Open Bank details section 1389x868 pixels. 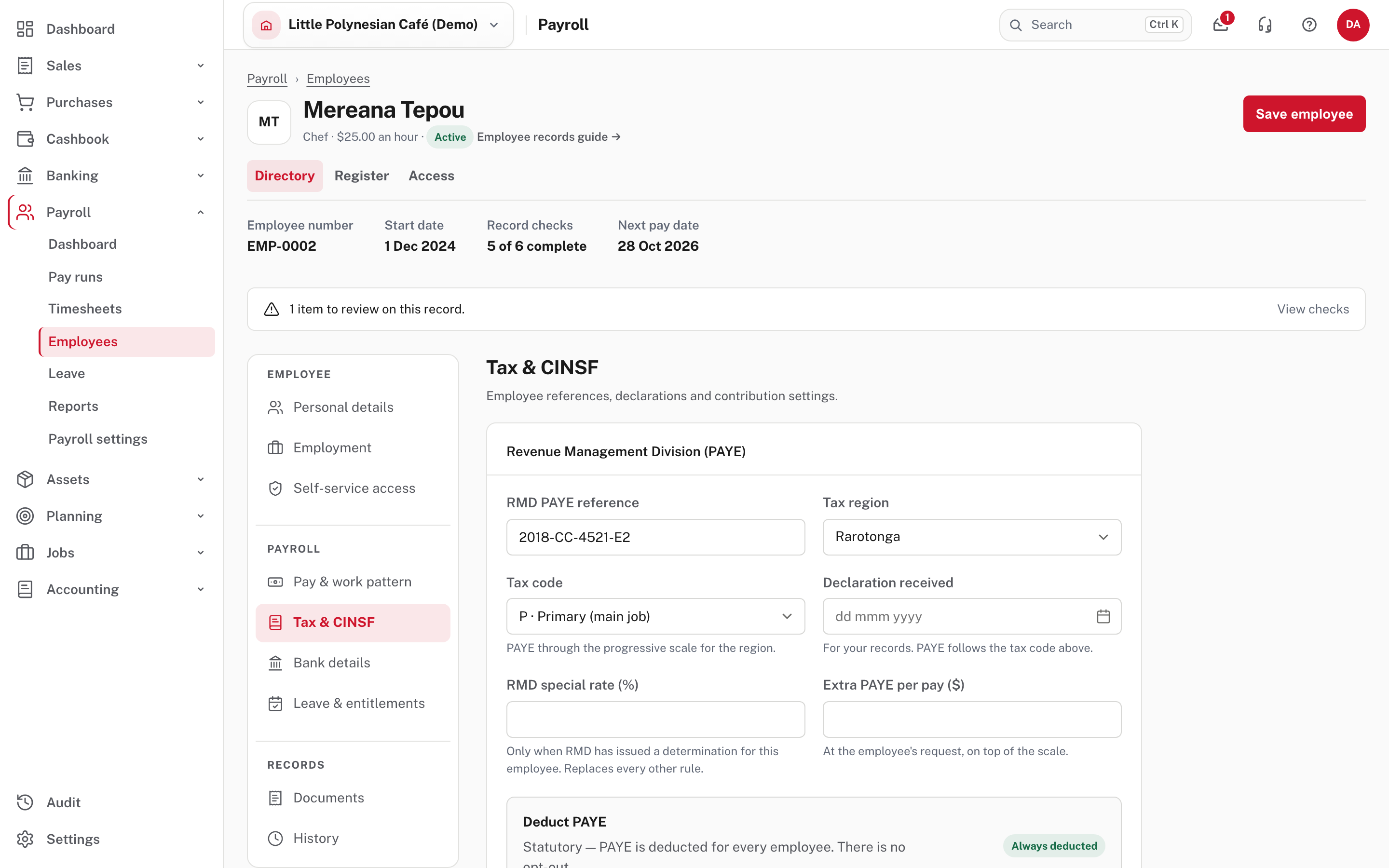pos(353,663)
